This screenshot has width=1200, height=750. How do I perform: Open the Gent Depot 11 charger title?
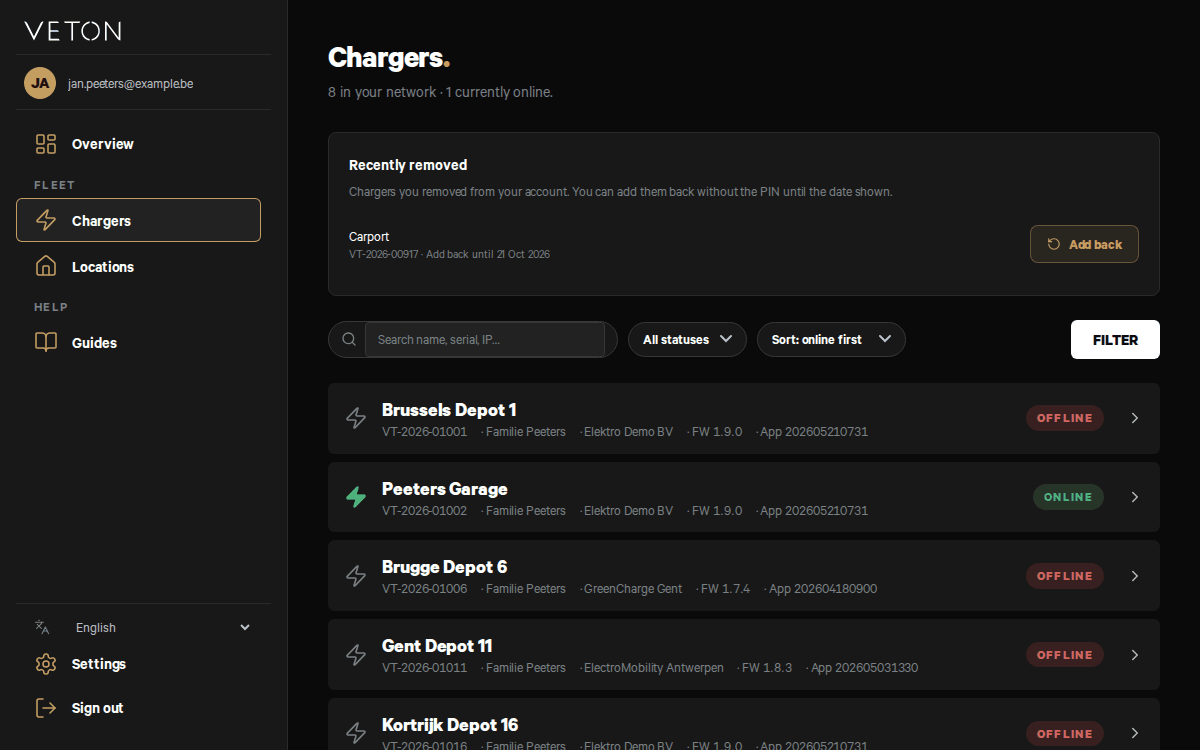(437, 646)
